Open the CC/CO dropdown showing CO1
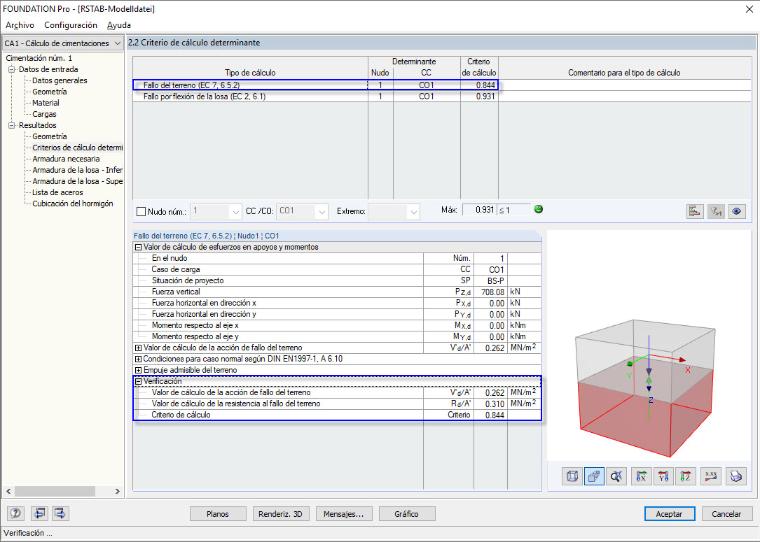Viewport: 760px width, 542px height. [321, 211]
